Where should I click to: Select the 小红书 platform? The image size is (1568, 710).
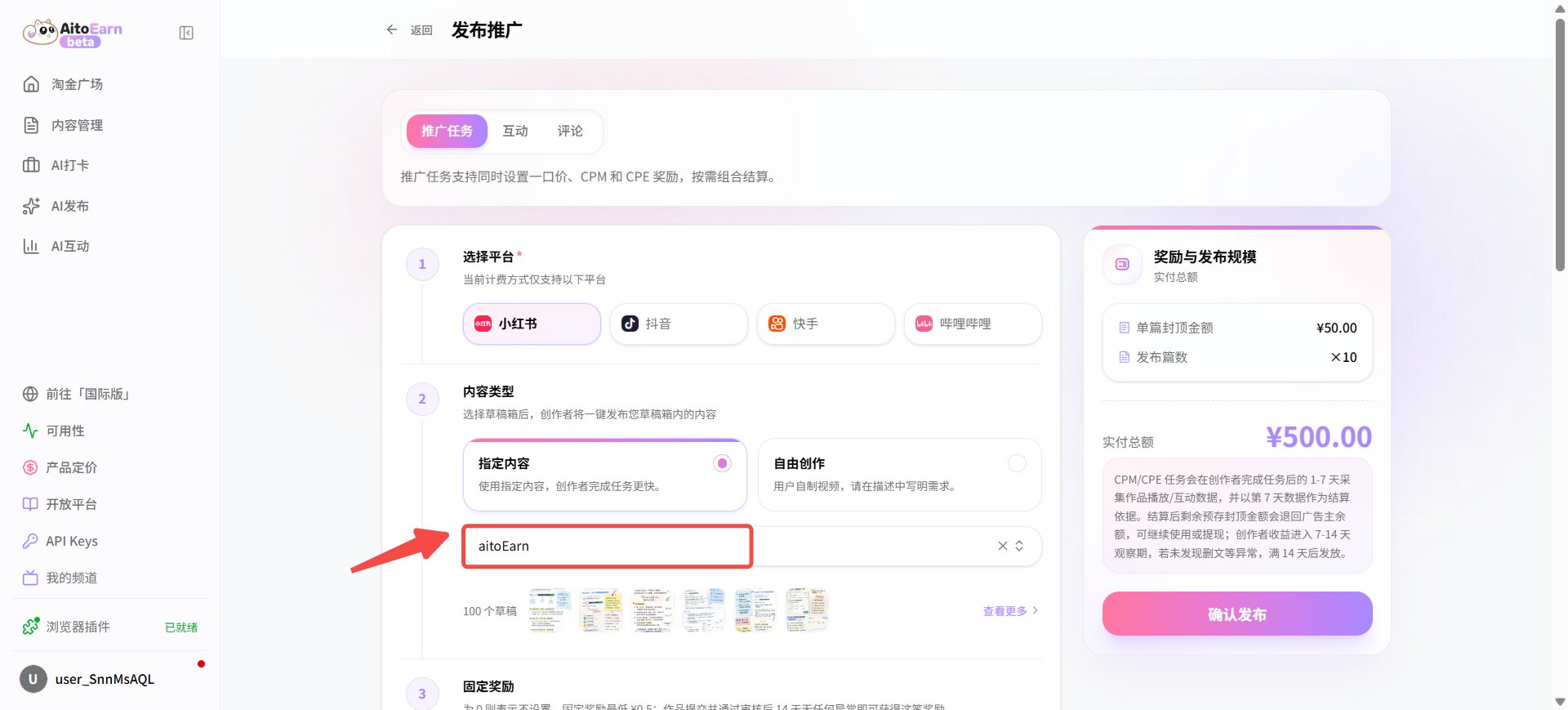coord(532,324)
